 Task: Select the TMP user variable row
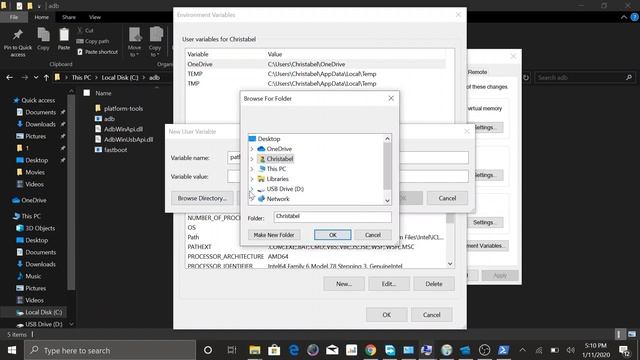[316, 84]
